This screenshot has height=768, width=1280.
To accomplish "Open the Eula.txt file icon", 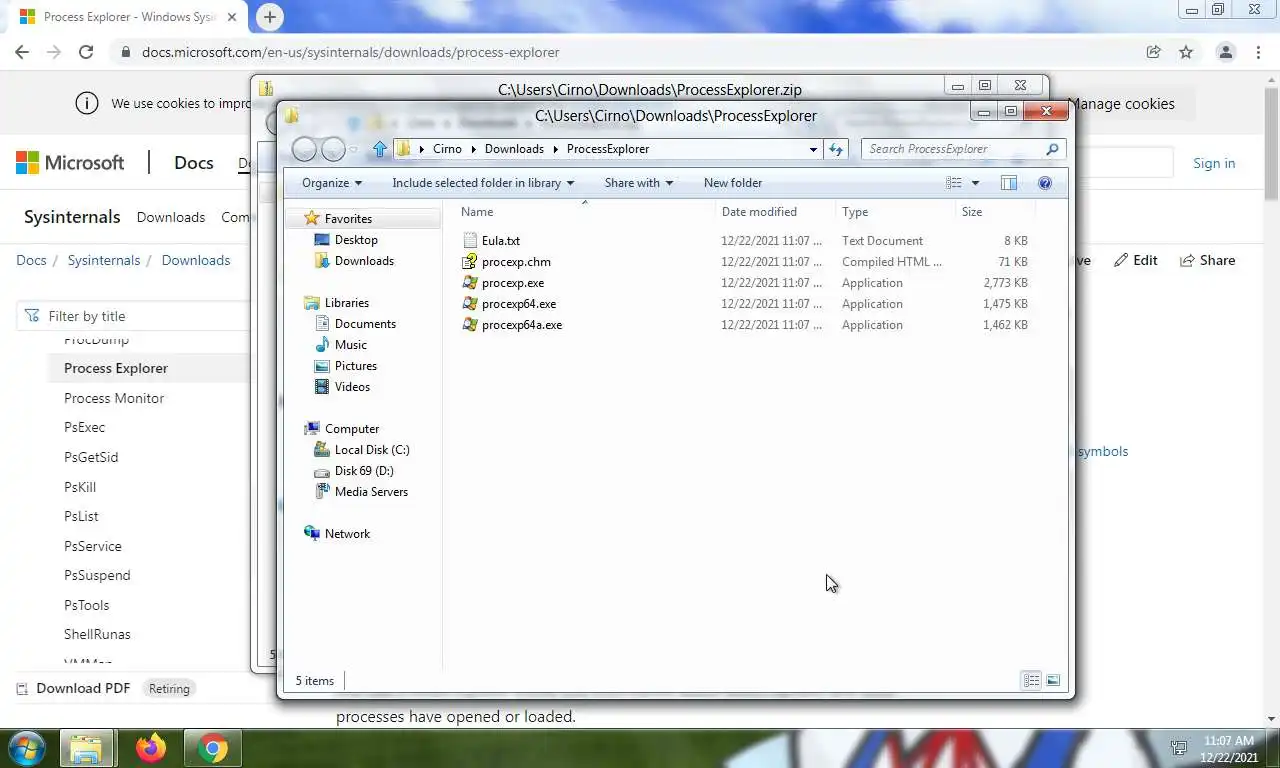I will tap(471, 241).
